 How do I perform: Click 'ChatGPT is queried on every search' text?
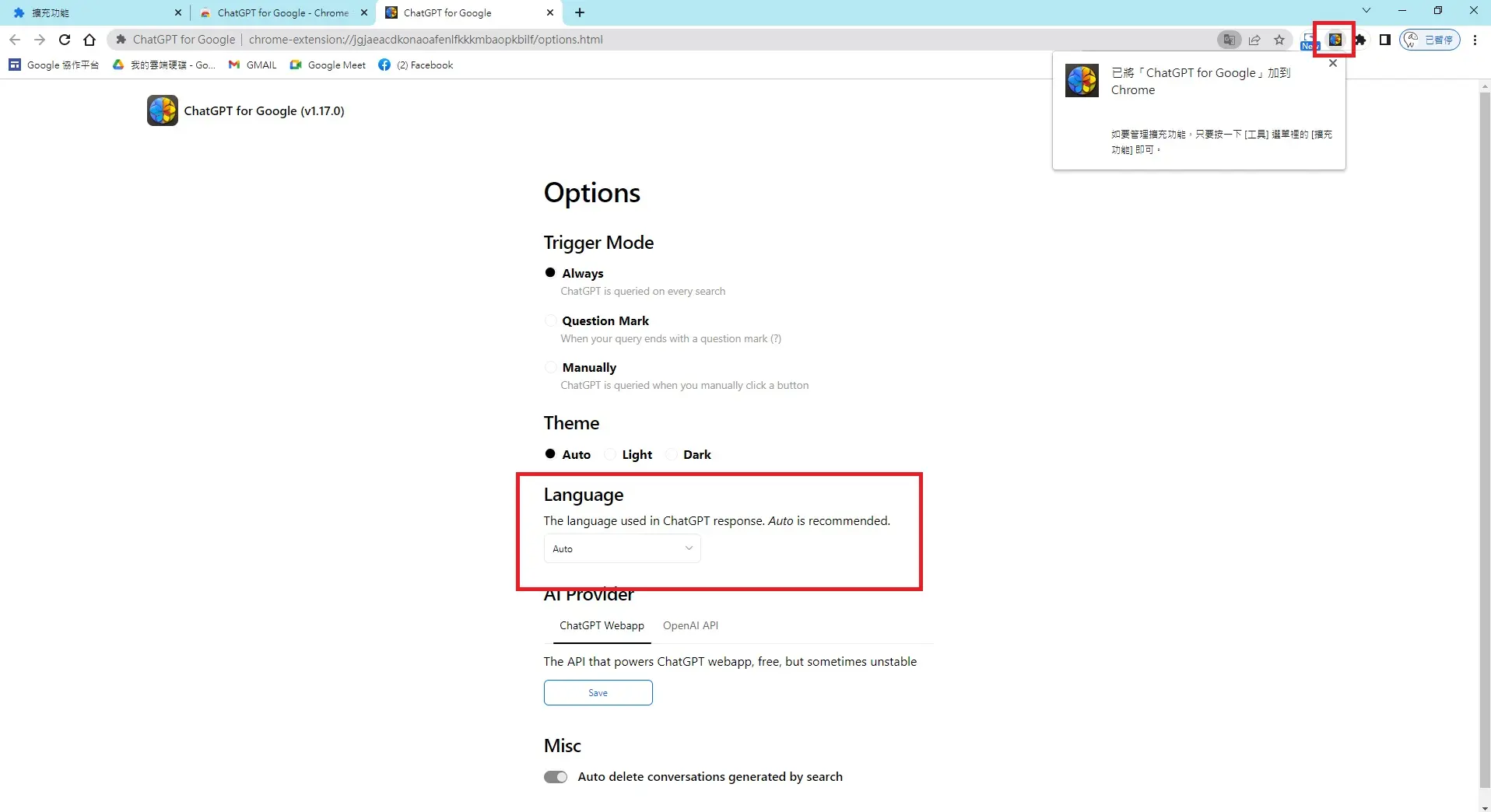(643, 291)
